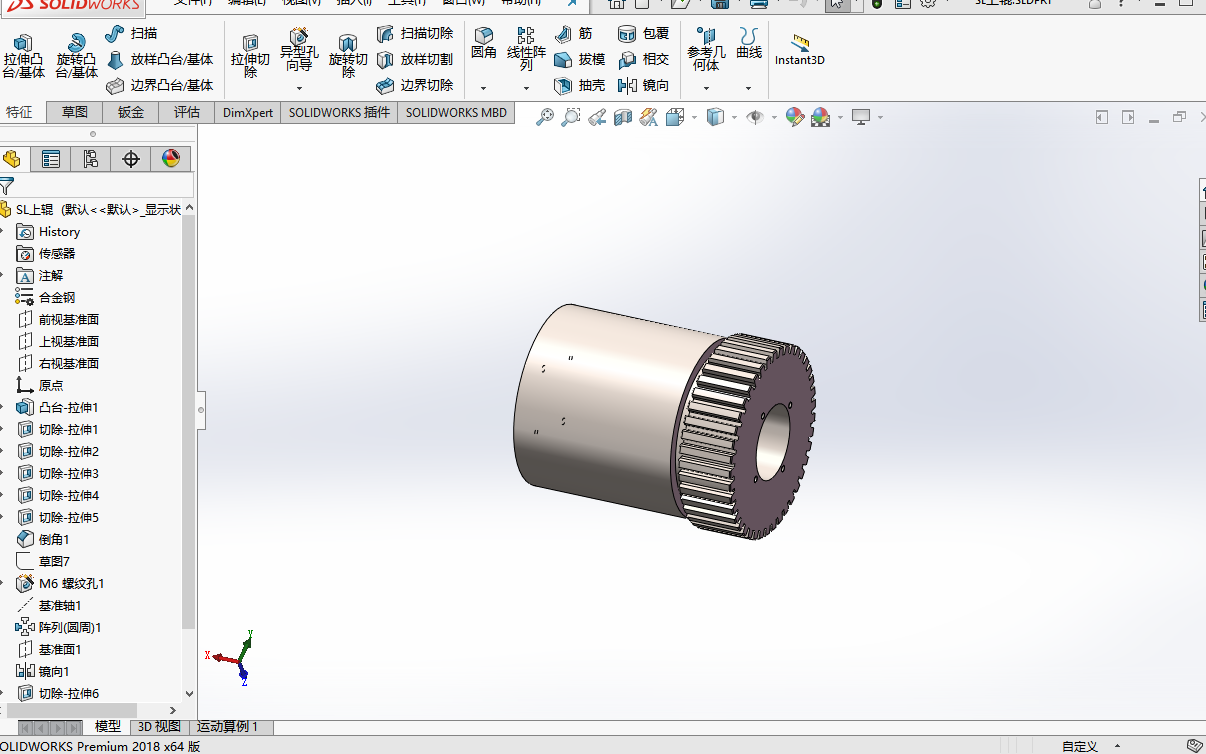Select the 圆角 fillet tool
The image size is (1206, 754).
click(x=484, y=43)
